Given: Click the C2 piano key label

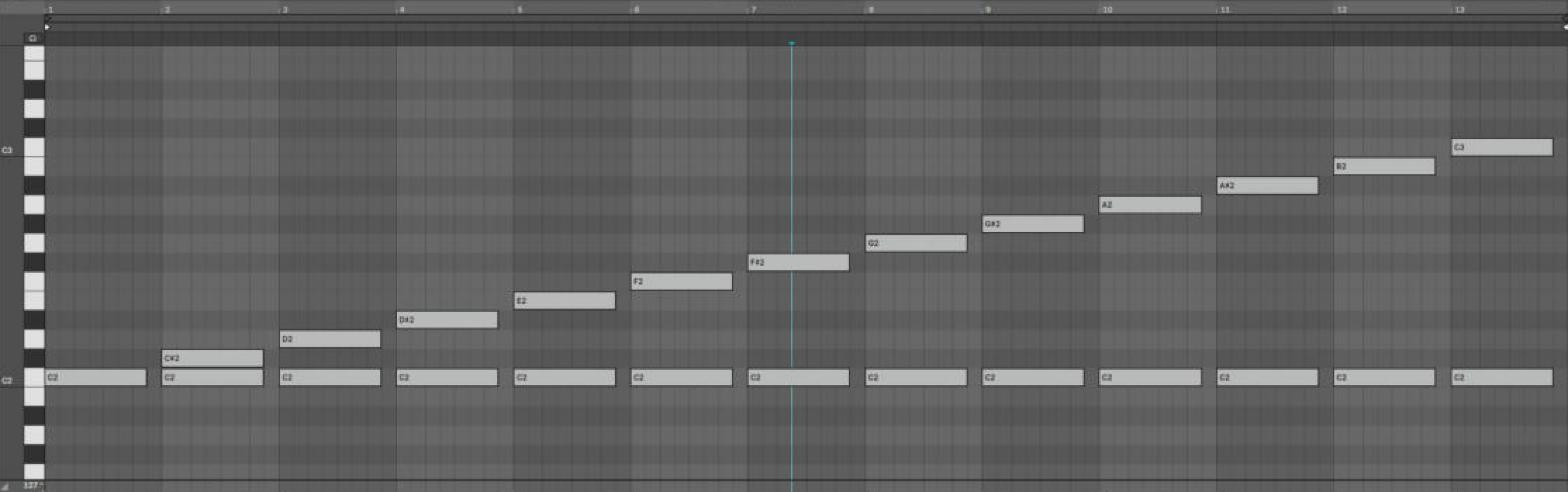Looking at the screenshot, I should 7,381.
